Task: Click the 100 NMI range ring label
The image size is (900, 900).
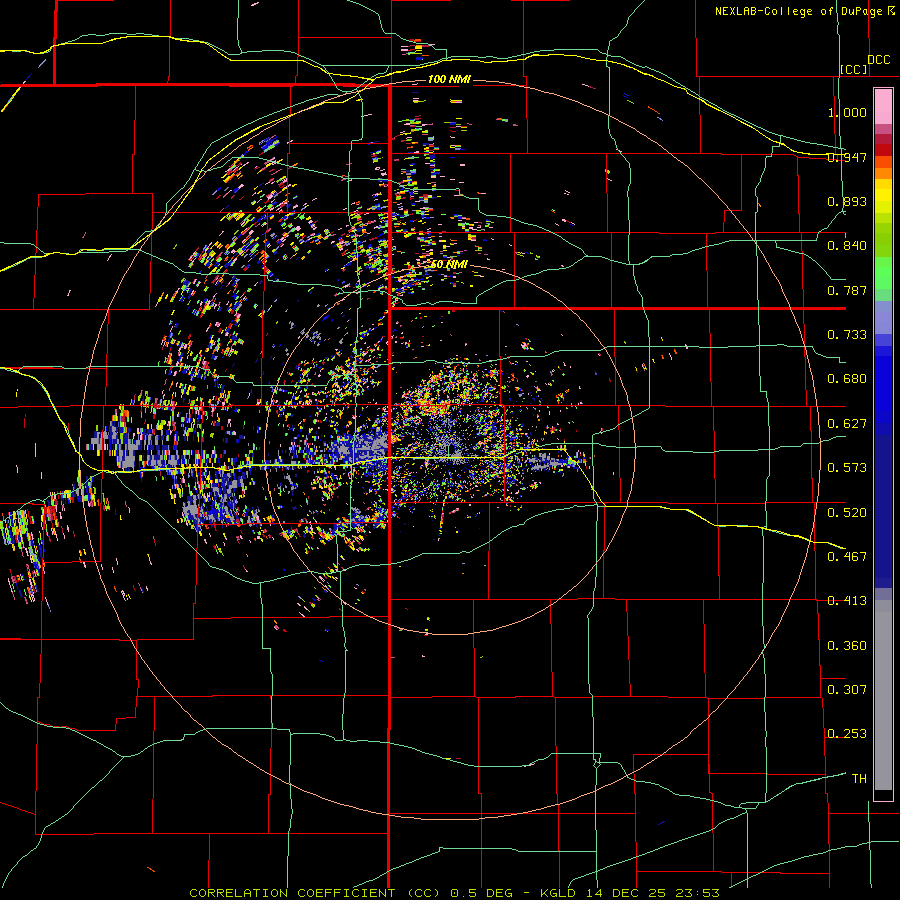Action: click(449, 79)
